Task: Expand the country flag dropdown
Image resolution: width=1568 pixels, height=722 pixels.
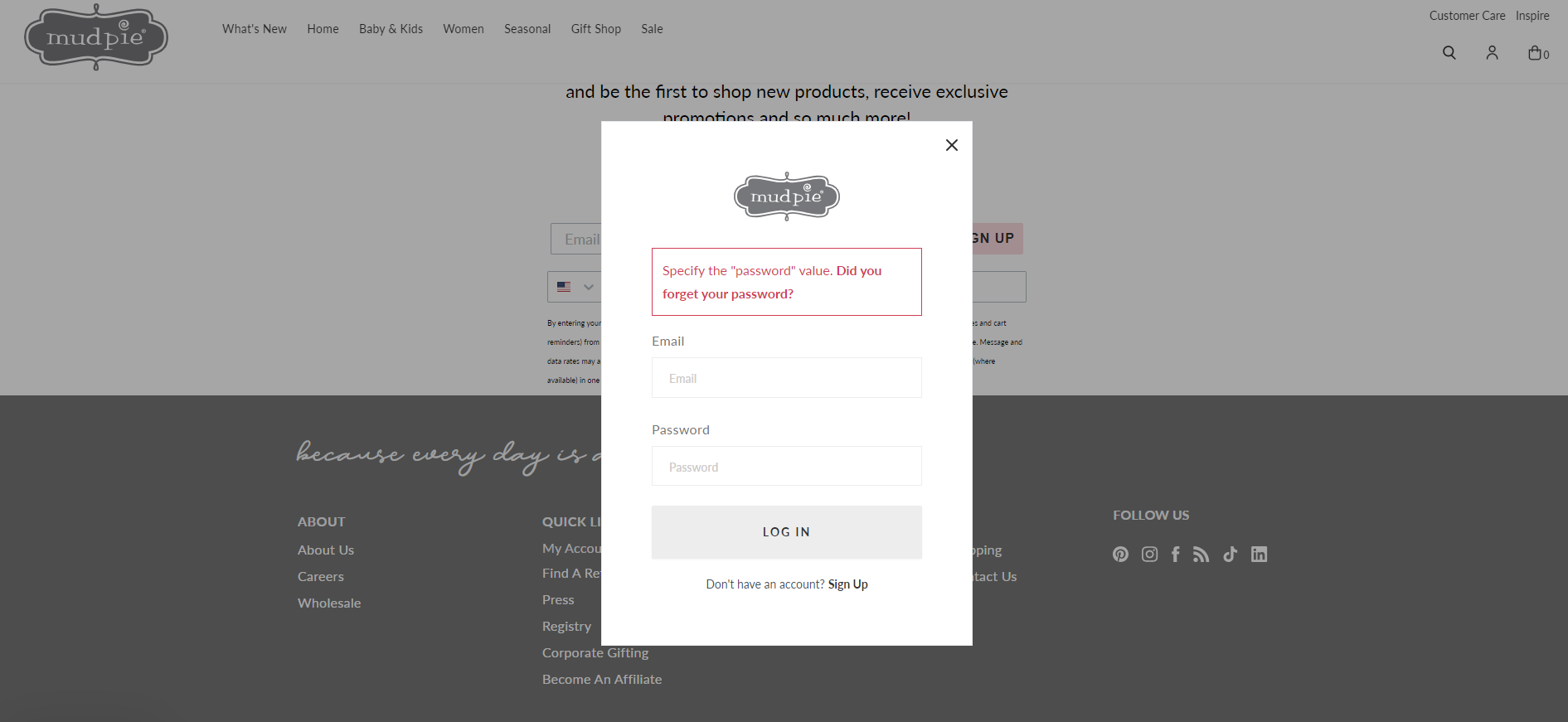Action: pyautogui.click(x=575, y=287)
